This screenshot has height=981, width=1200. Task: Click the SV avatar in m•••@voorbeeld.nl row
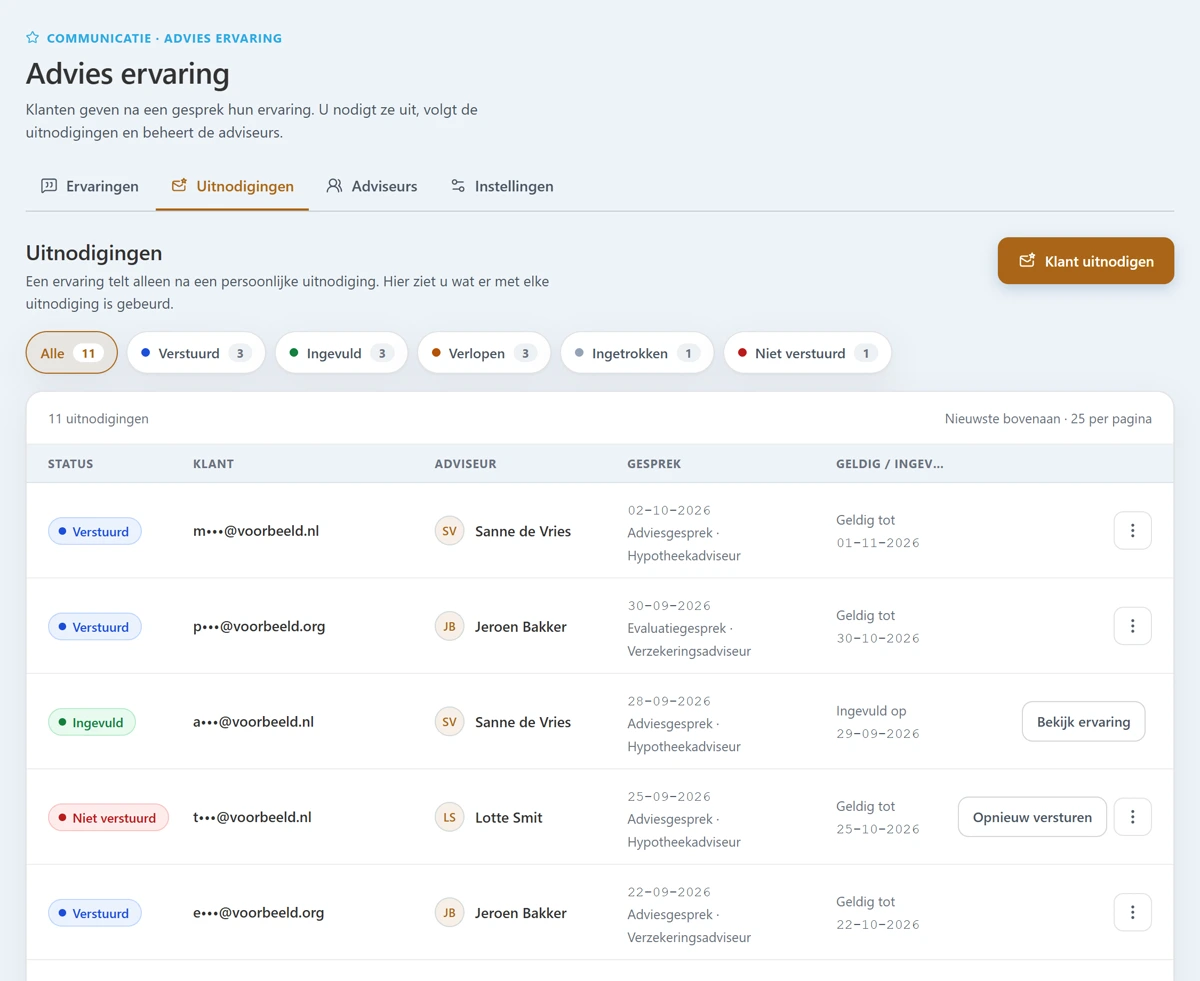click(x=450, y=531)
